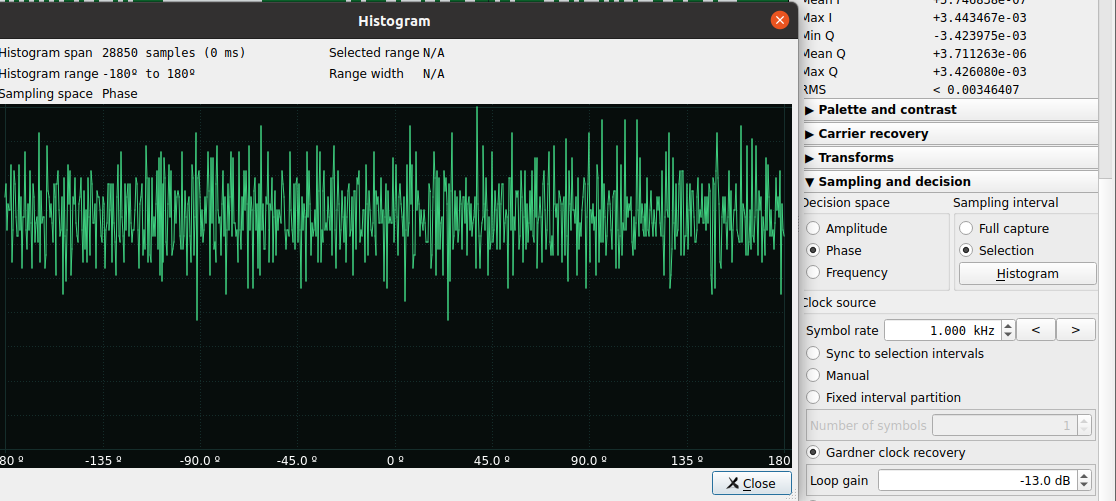Image resolution: width=1116 pixels, height=501 pixels.
Task: Choose Selection sampling interval
Action: (966, 251)
